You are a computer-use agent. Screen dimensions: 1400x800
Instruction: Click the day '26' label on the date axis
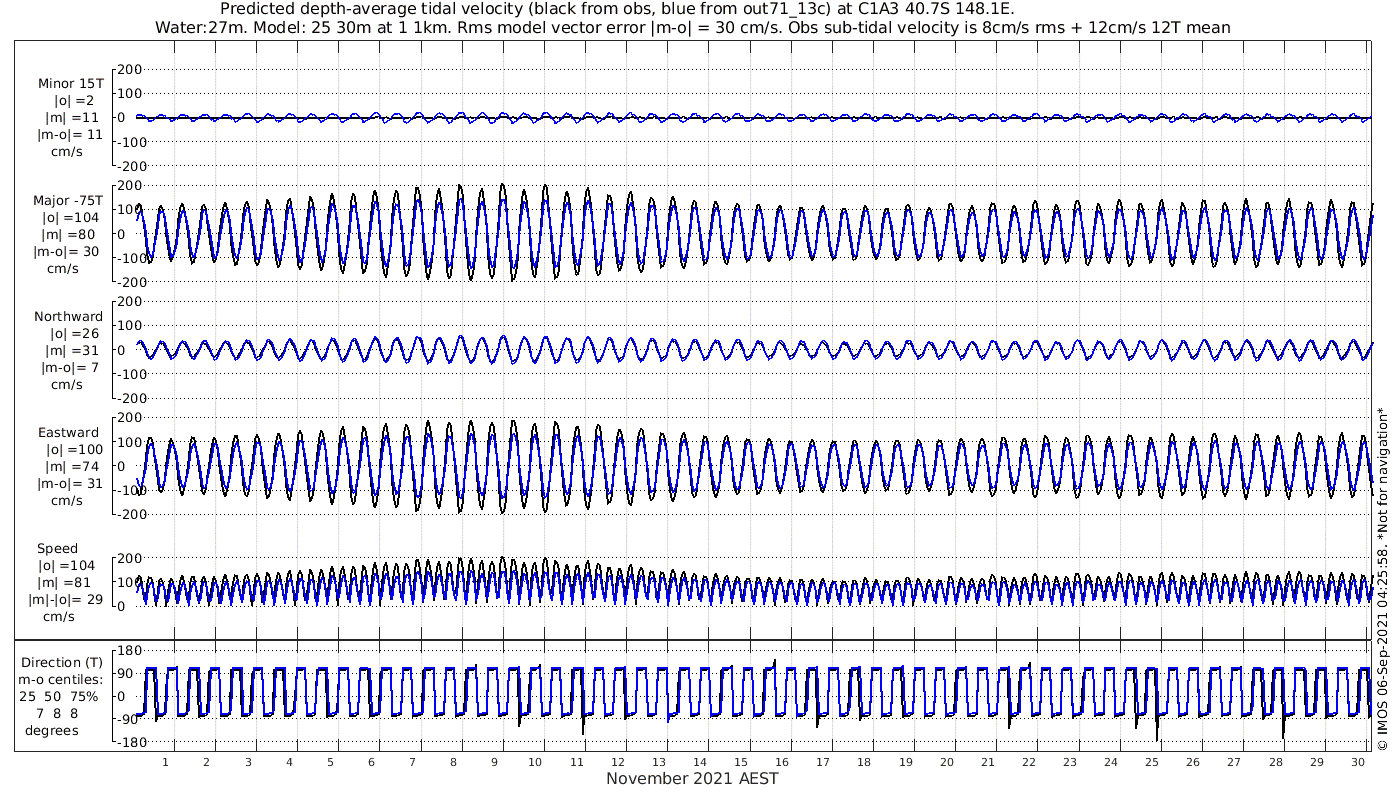tap(1193, 763)
